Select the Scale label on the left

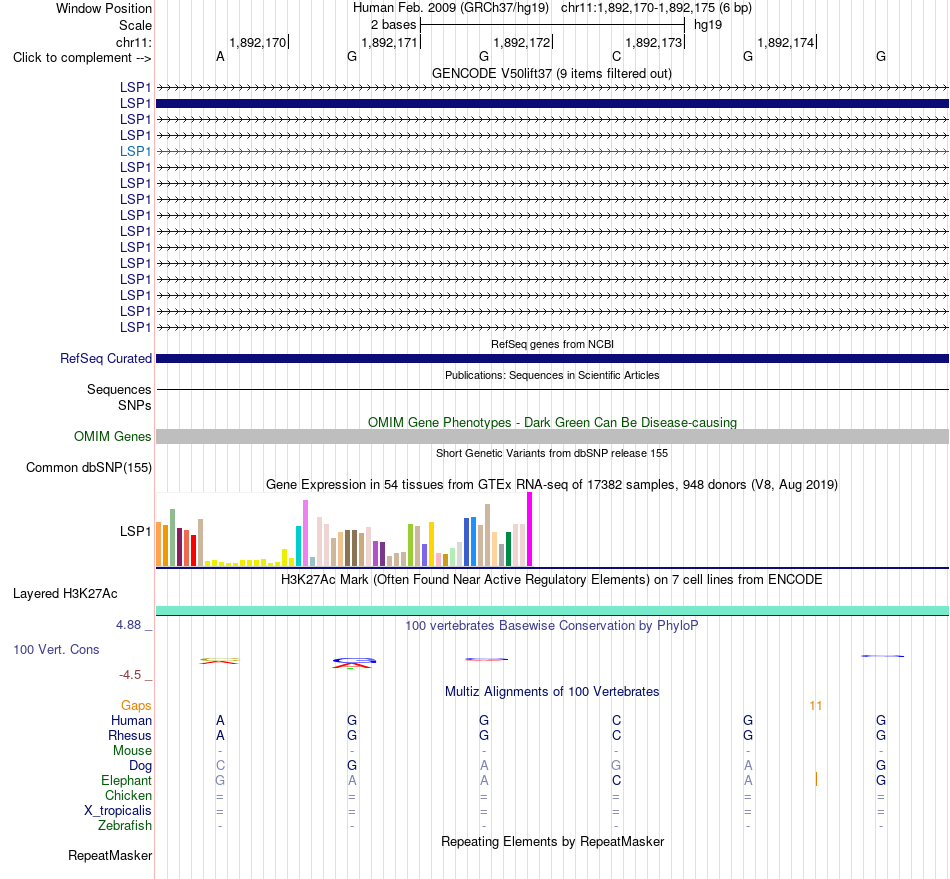[x=135, y=25]
